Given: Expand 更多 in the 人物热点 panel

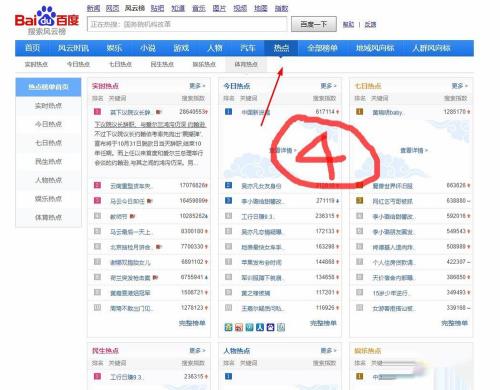Looking at the screenshot, I should tap(328, 351).
